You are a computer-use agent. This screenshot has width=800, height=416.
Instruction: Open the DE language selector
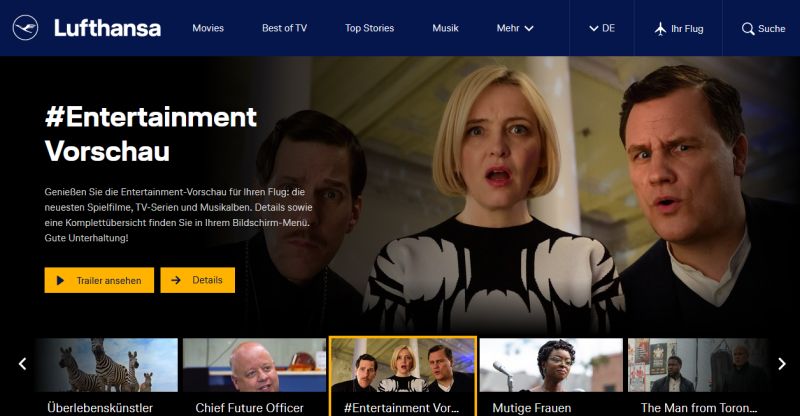tap(602, 28)
